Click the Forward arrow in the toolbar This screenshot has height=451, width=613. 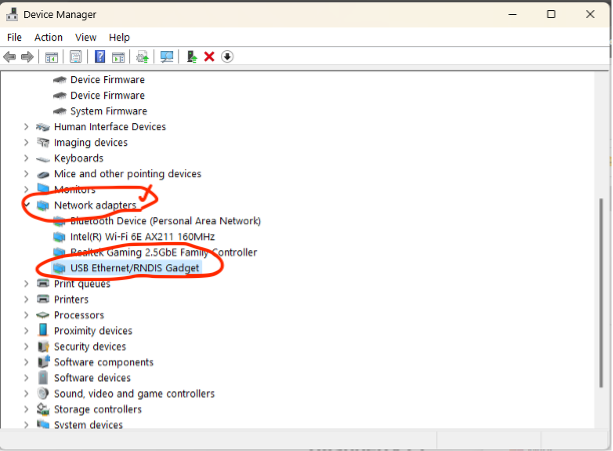tap(27, 57)
